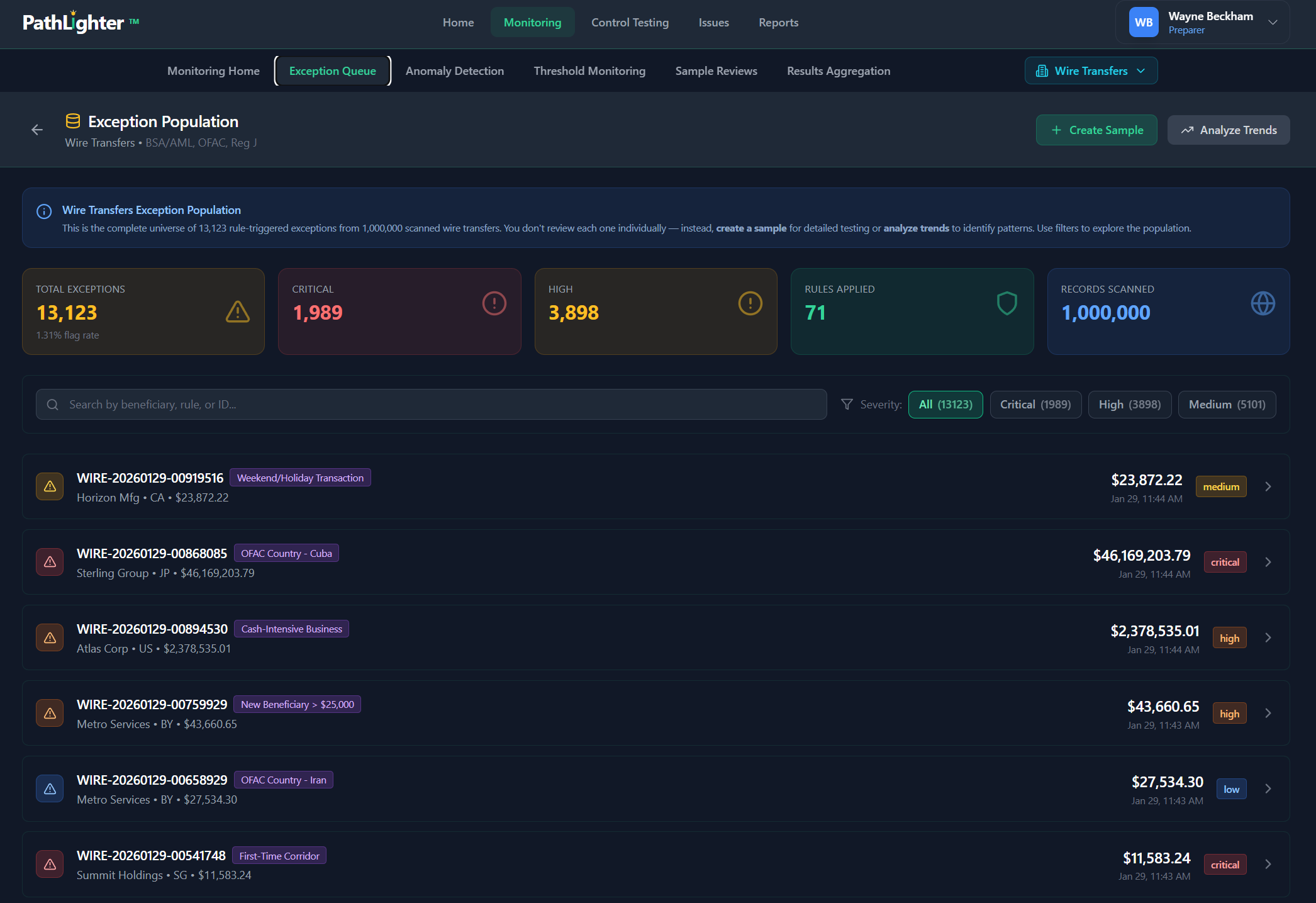Toggle the Critical (1989) severity filter
This screenshot has height=903, width=1316.
point(1035,404)
